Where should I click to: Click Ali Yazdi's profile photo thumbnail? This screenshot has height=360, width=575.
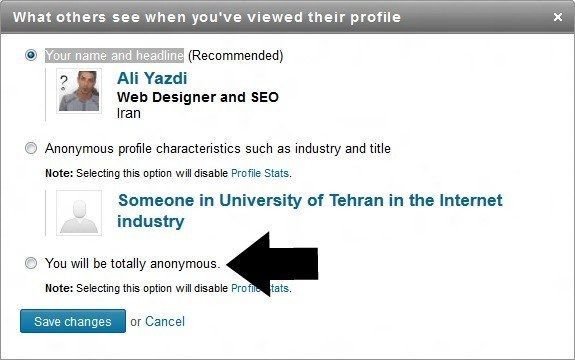coord(79,91)
